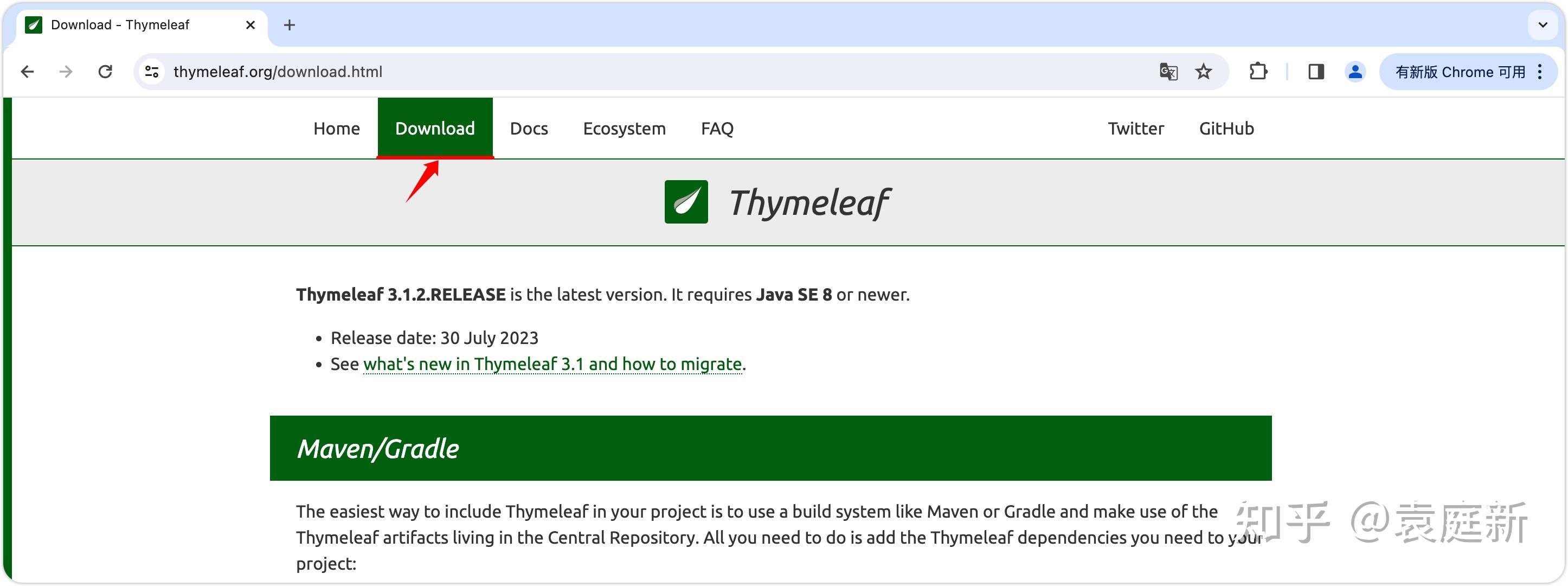The width and height of the screenshot is (1568, 586).
Task: Open a new browser tab
Action: tap(289, 24)
